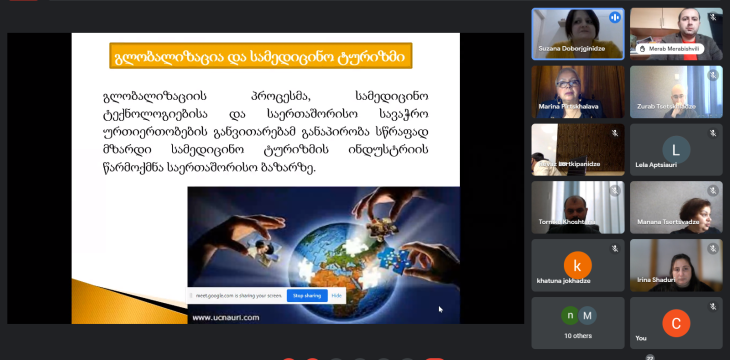
Task: Click muted microphone icon on Merab Merabishvili tile
Action: click(712, 17)
